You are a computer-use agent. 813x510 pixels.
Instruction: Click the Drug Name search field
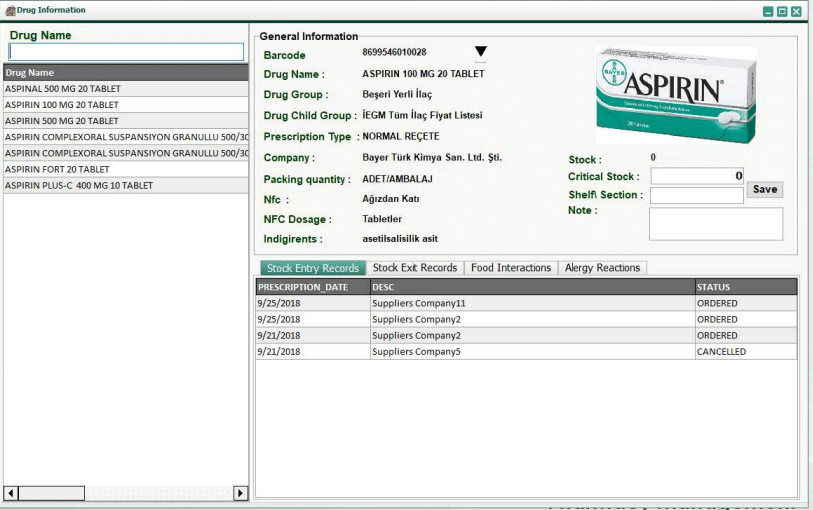coord(126,52)
